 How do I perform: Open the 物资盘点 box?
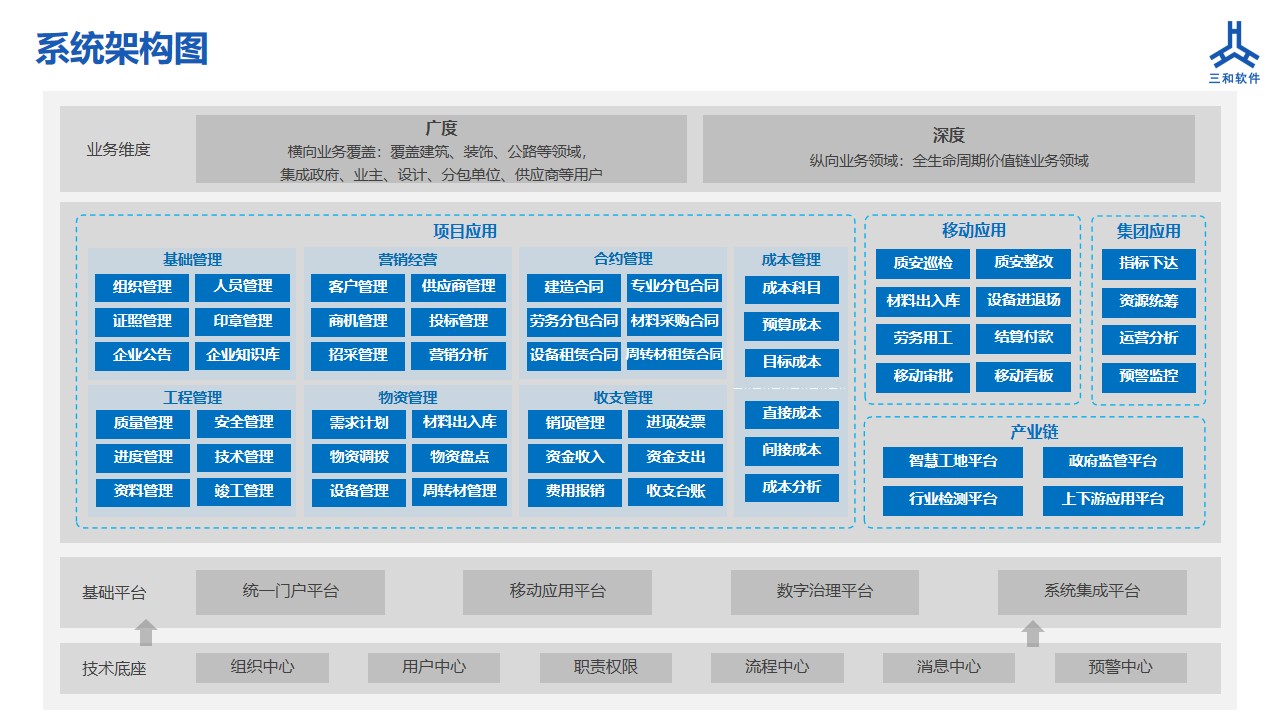(x=460, y=457)
